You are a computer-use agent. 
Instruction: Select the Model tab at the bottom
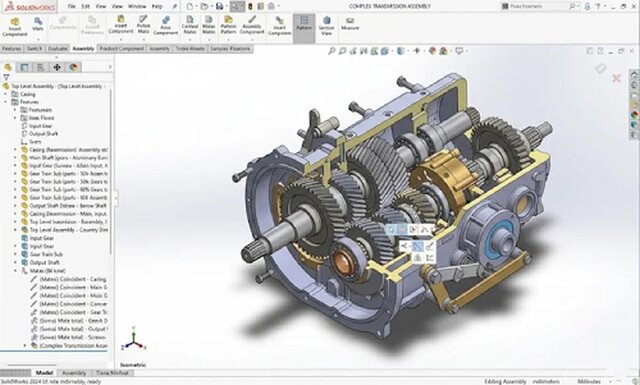coord(44,373)
